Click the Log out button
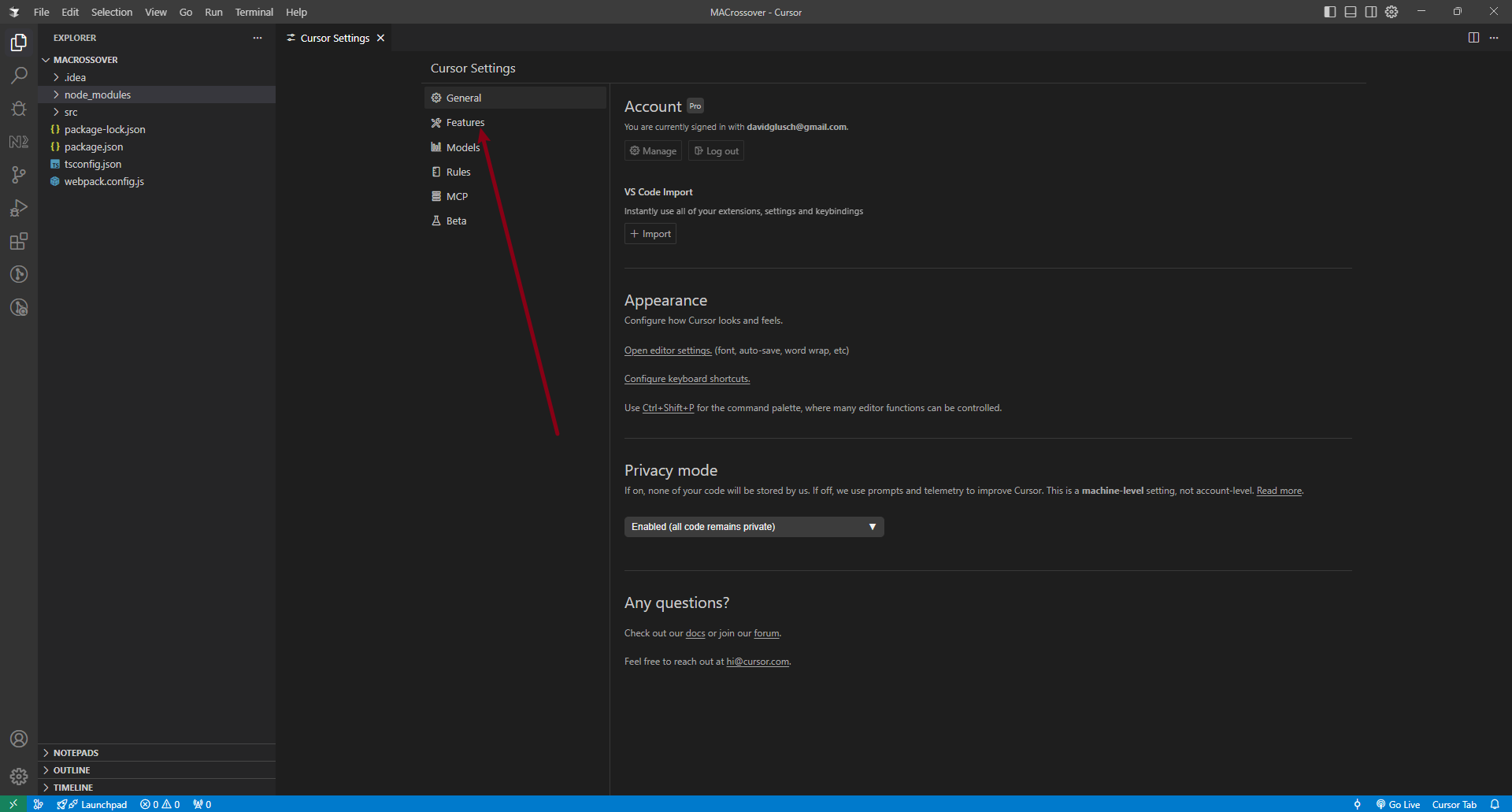Image resolution: width=1512 pixels, height=812 pixels. click(716, 151)
